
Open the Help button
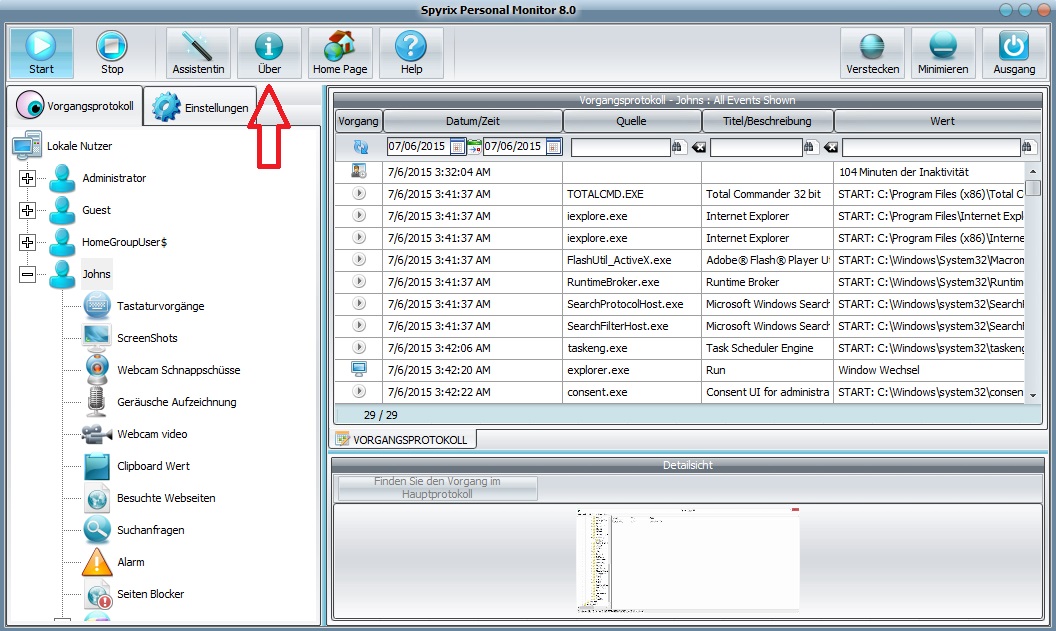pos(411,53)
